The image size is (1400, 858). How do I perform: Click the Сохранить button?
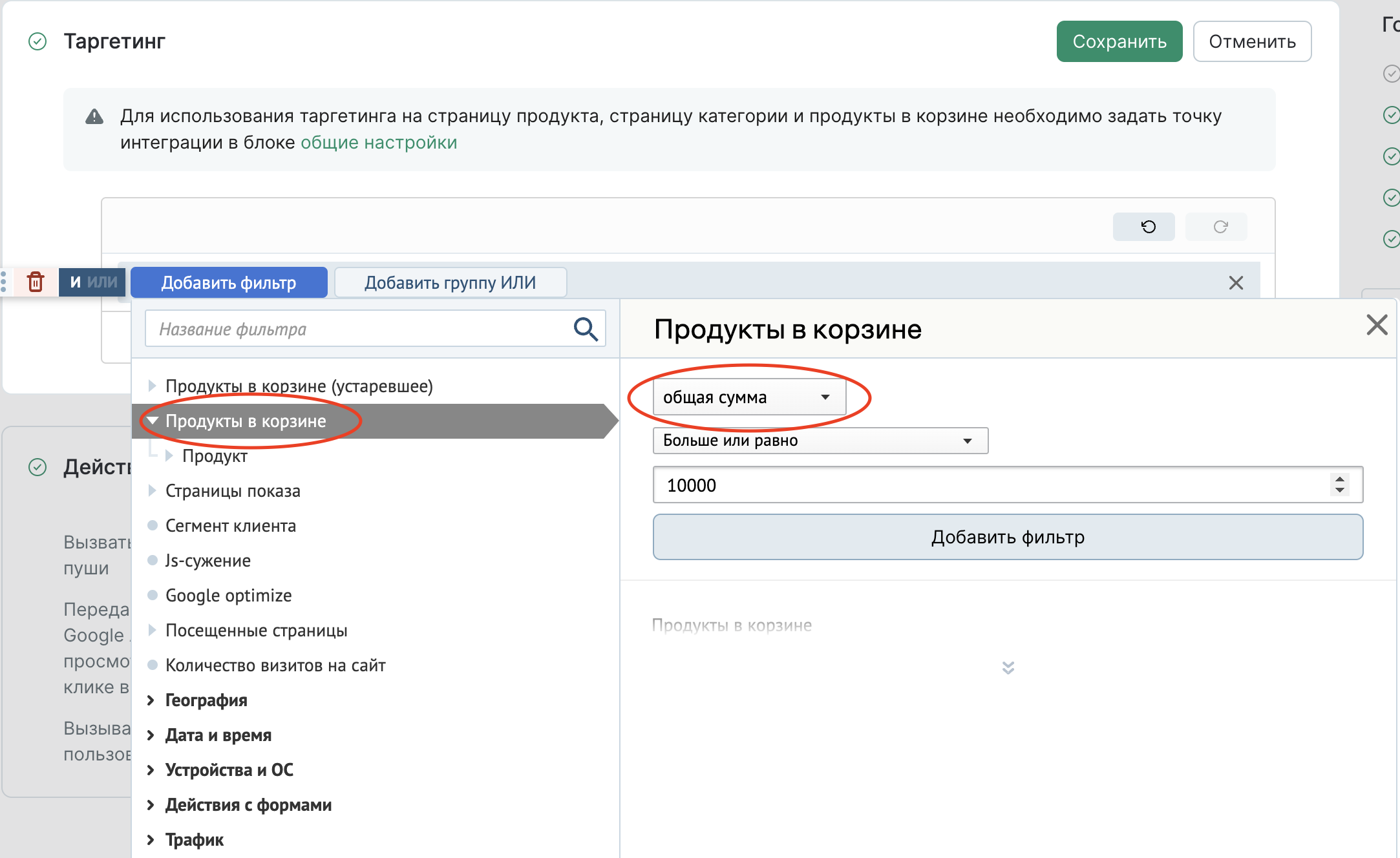click(x=1119, y=41)
